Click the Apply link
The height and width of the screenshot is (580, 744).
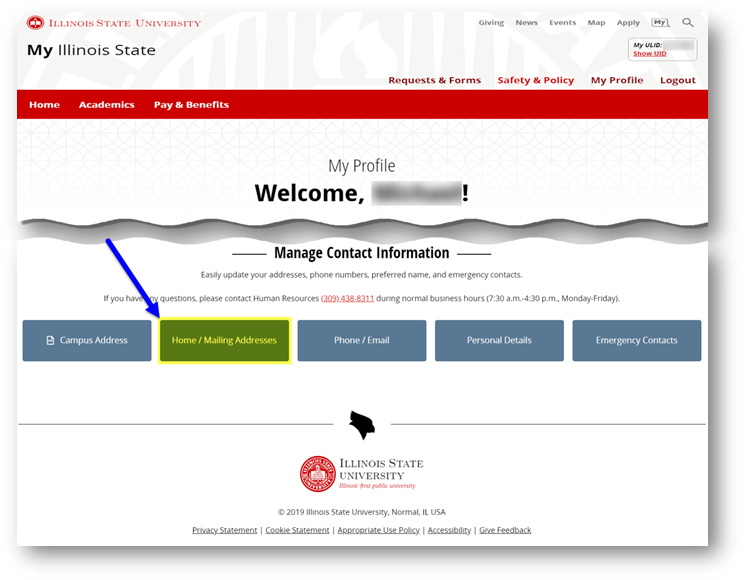628,22
